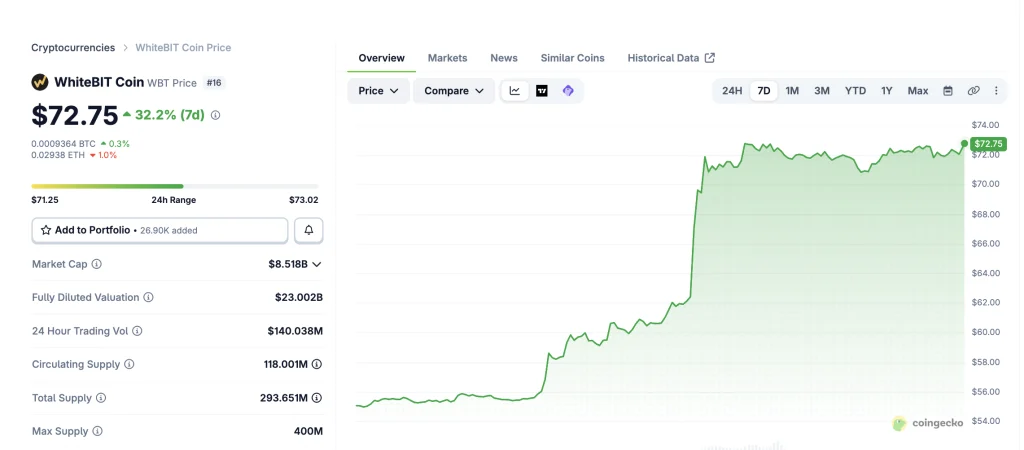Click the star icon in Add to Portfolio

[x=46, y=230]
